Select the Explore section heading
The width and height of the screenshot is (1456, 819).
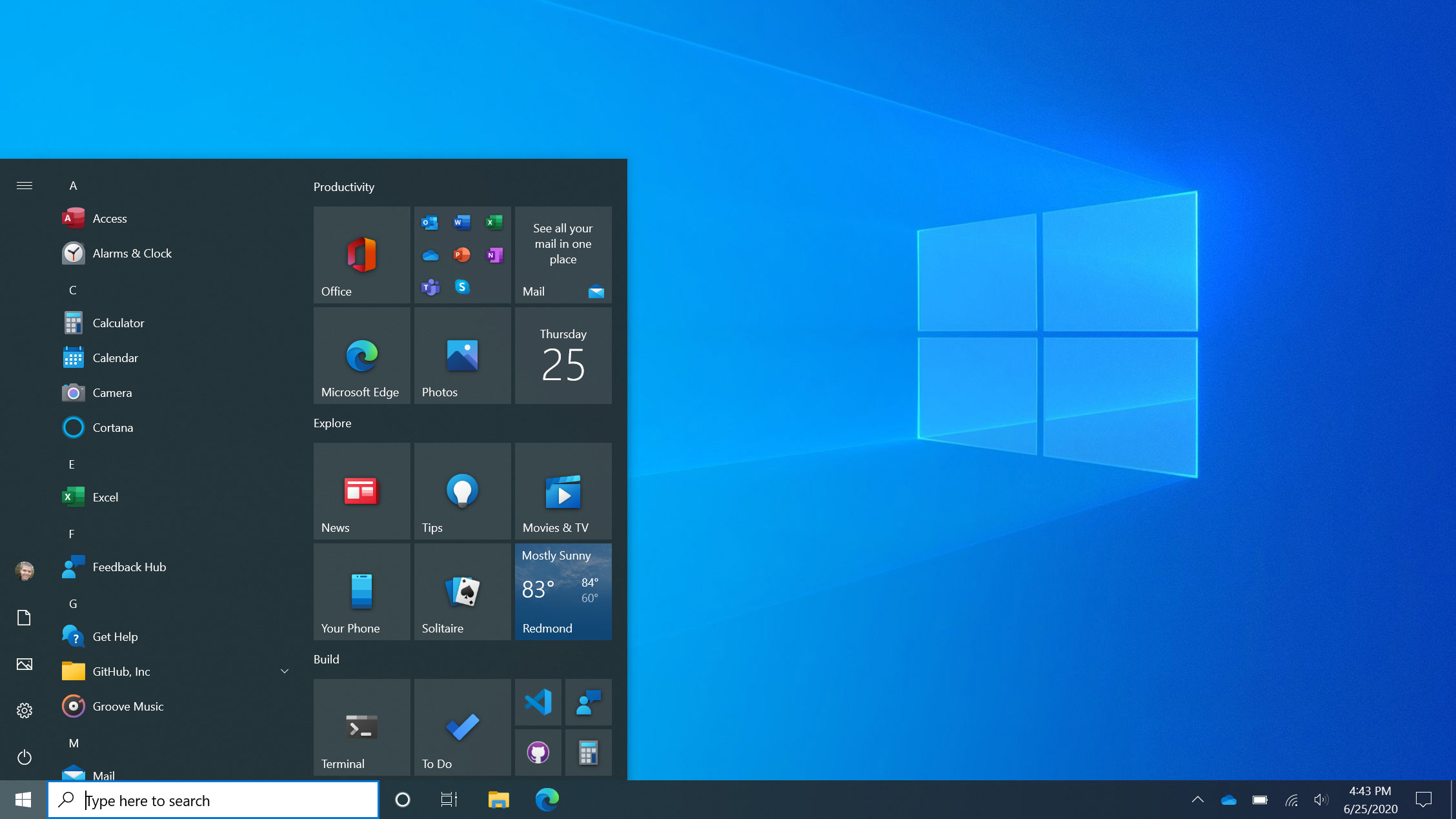click(333, 422)
